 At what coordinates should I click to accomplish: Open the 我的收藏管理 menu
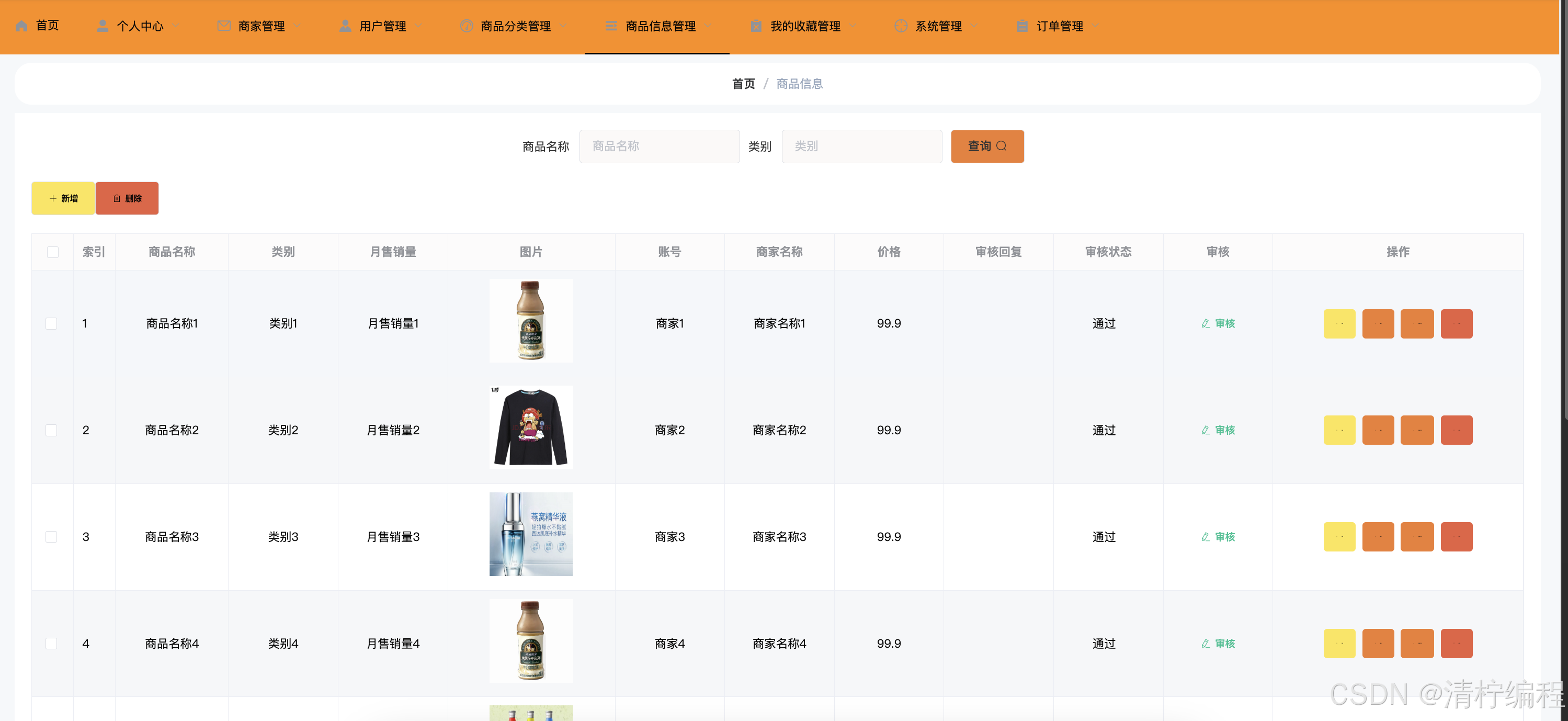point(805,26)
